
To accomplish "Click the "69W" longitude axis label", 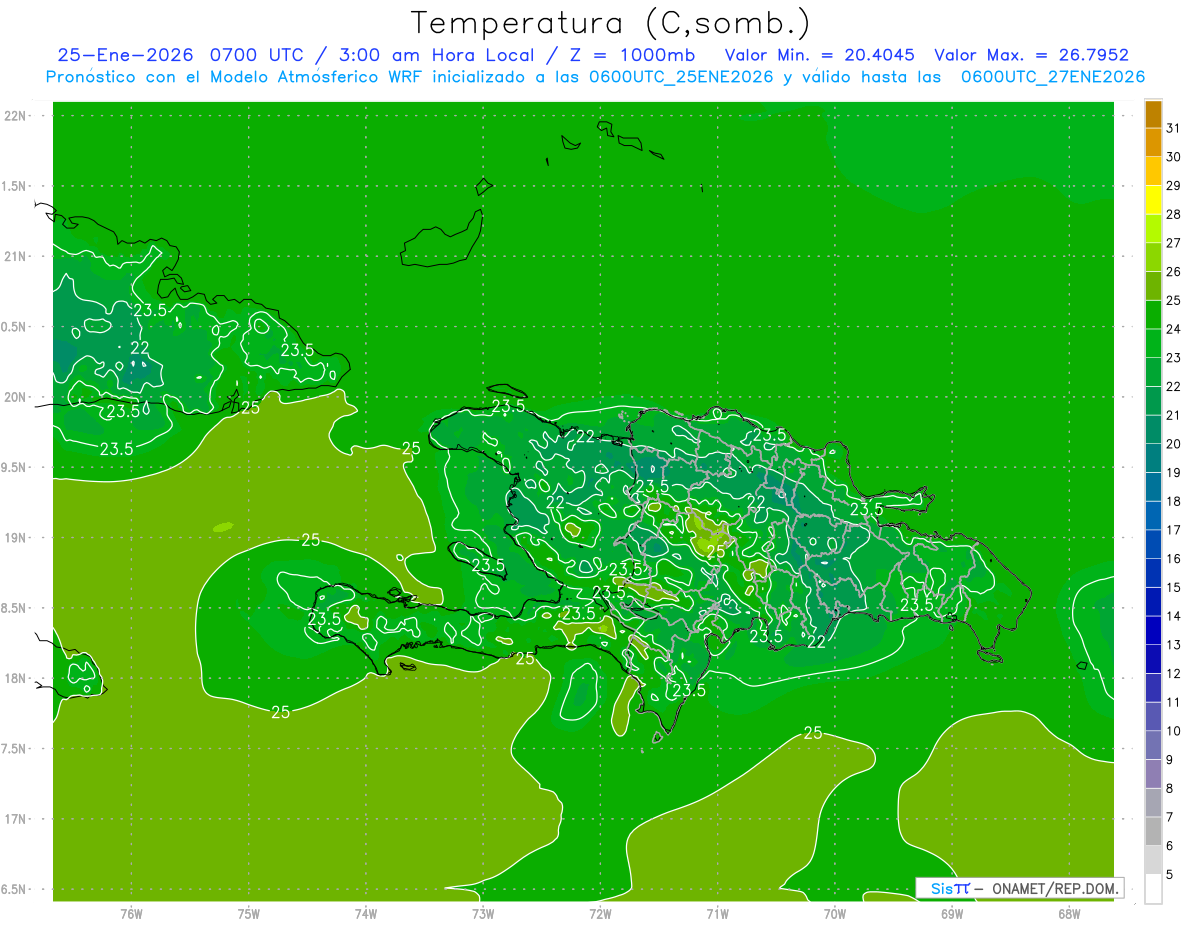I will [x=951, y=913].
